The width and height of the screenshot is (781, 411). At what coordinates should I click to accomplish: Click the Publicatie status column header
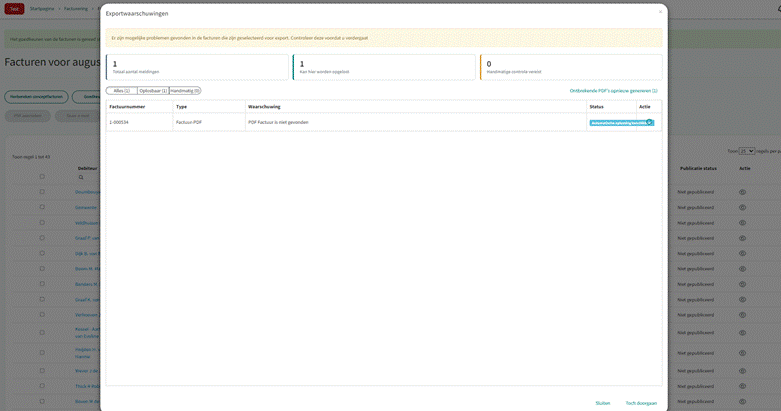click(x=698, y=168)
